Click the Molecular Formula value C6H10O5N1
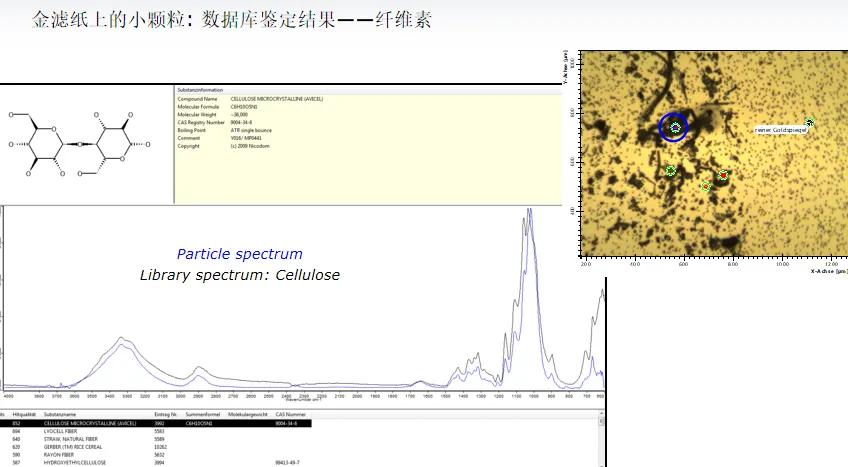 (244, 107)
